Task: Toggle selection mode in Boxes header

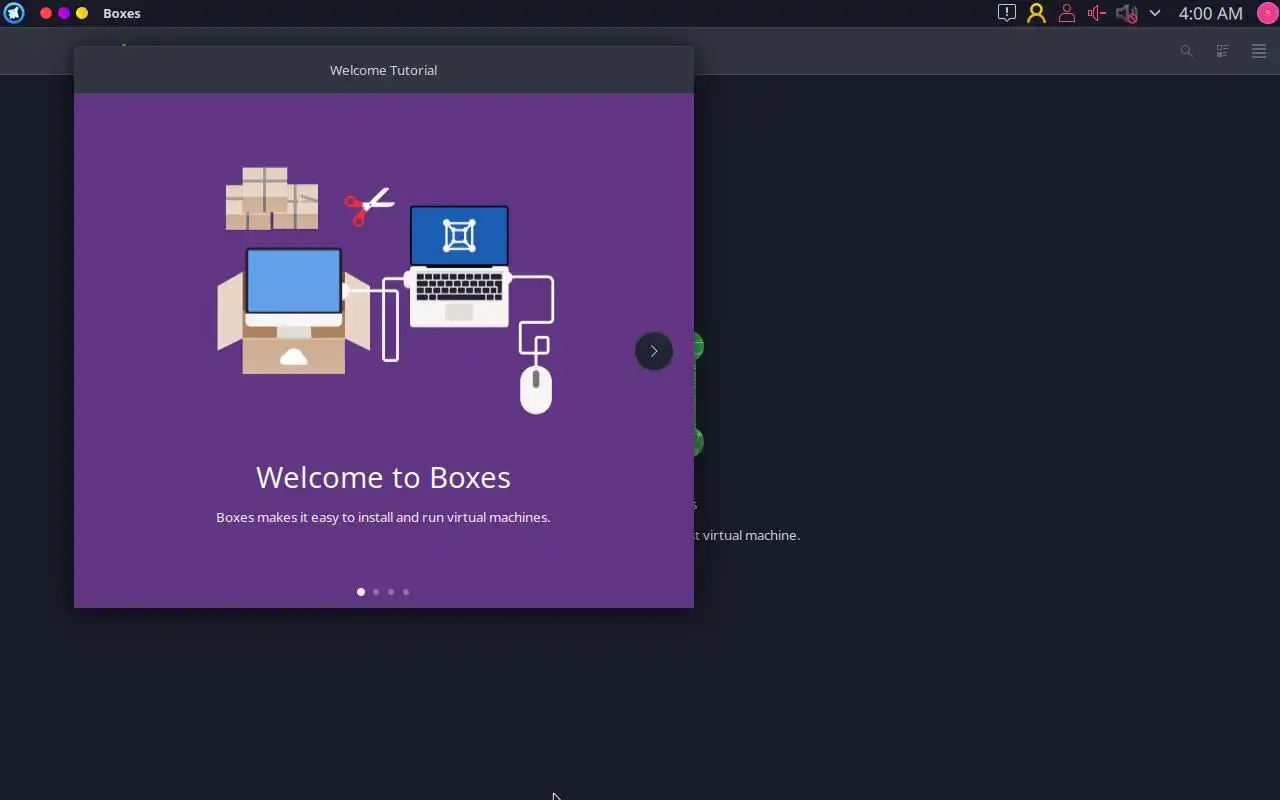Action: tap(1222, 51)
